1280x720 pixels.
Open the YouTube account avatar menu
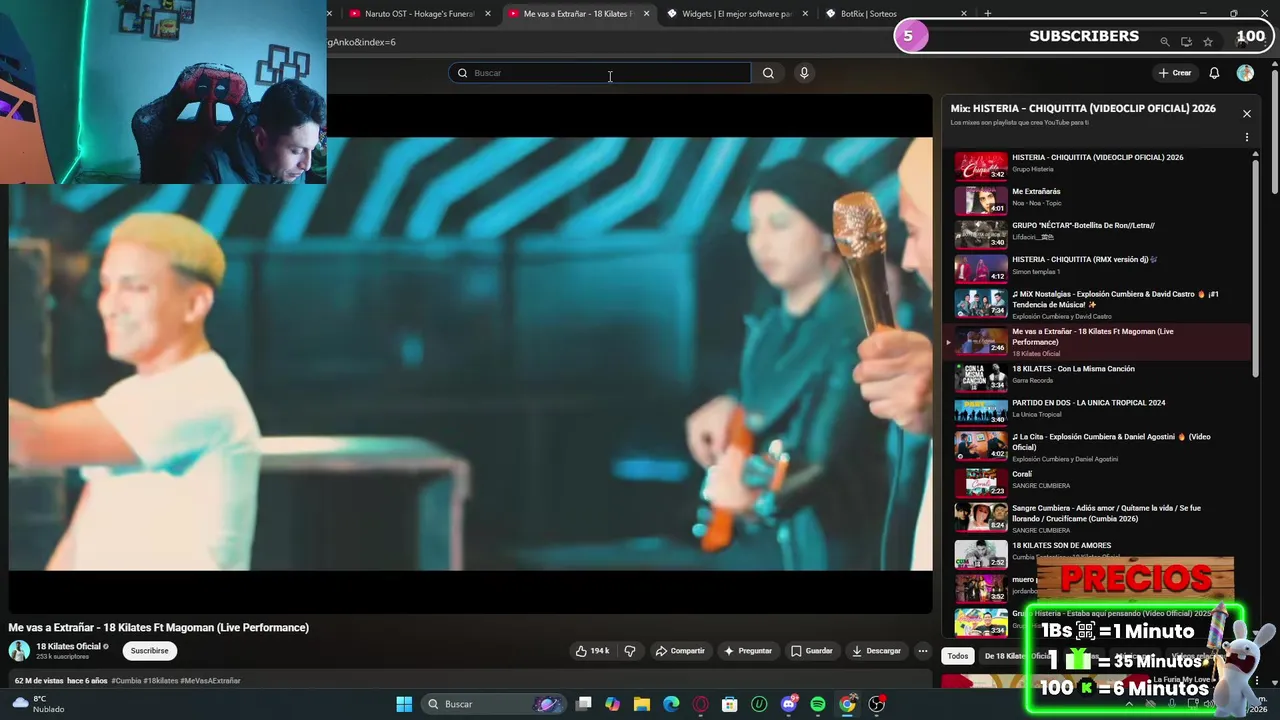[1245, 73]
